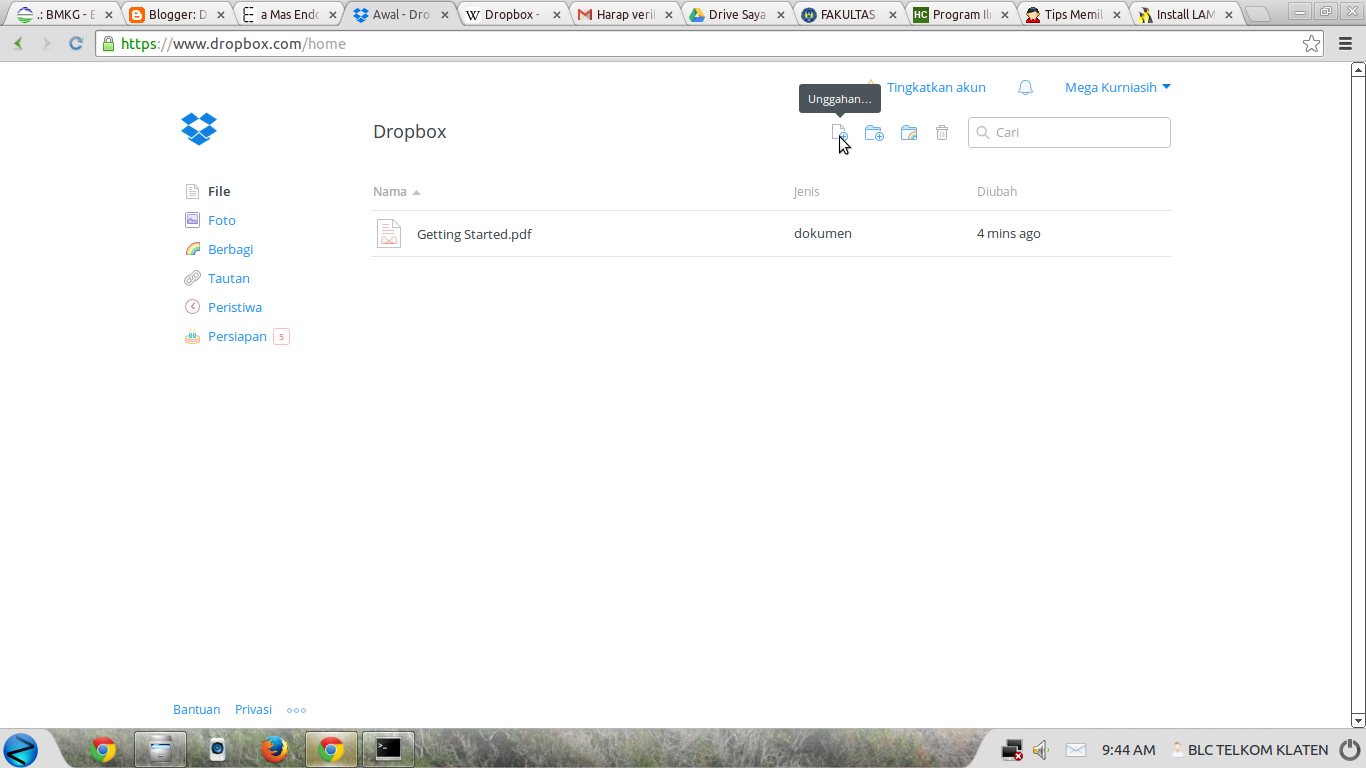Click the Tingkatkan akun link
This screenshot has height=768, width=1366.
pos(936,87)
